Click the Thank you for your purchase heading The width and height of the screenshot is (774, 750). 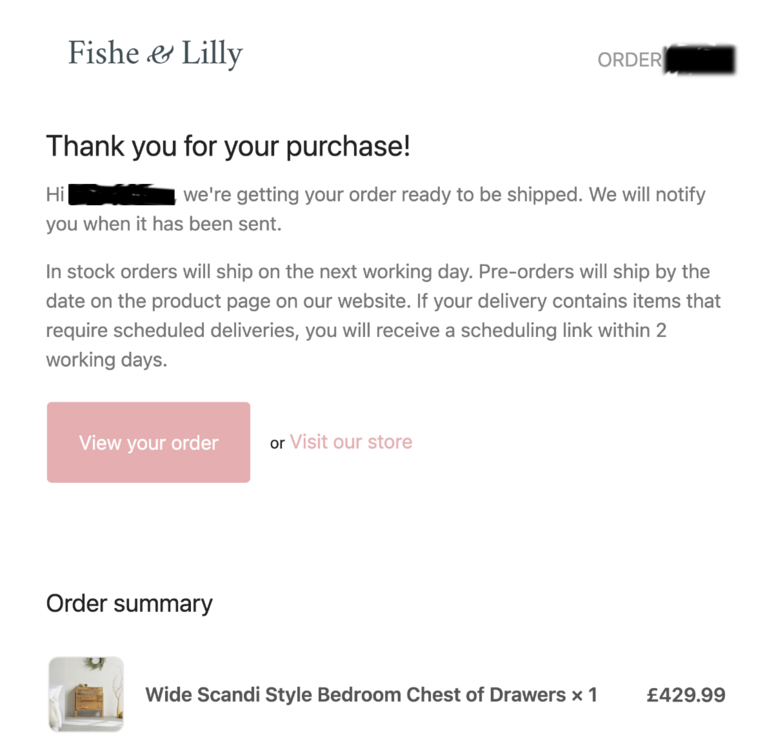[228, 147]
